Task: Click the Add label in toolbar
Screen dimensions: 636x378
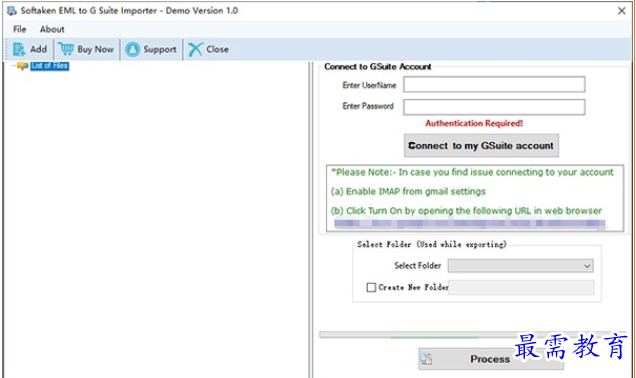Action: point(39,49)
